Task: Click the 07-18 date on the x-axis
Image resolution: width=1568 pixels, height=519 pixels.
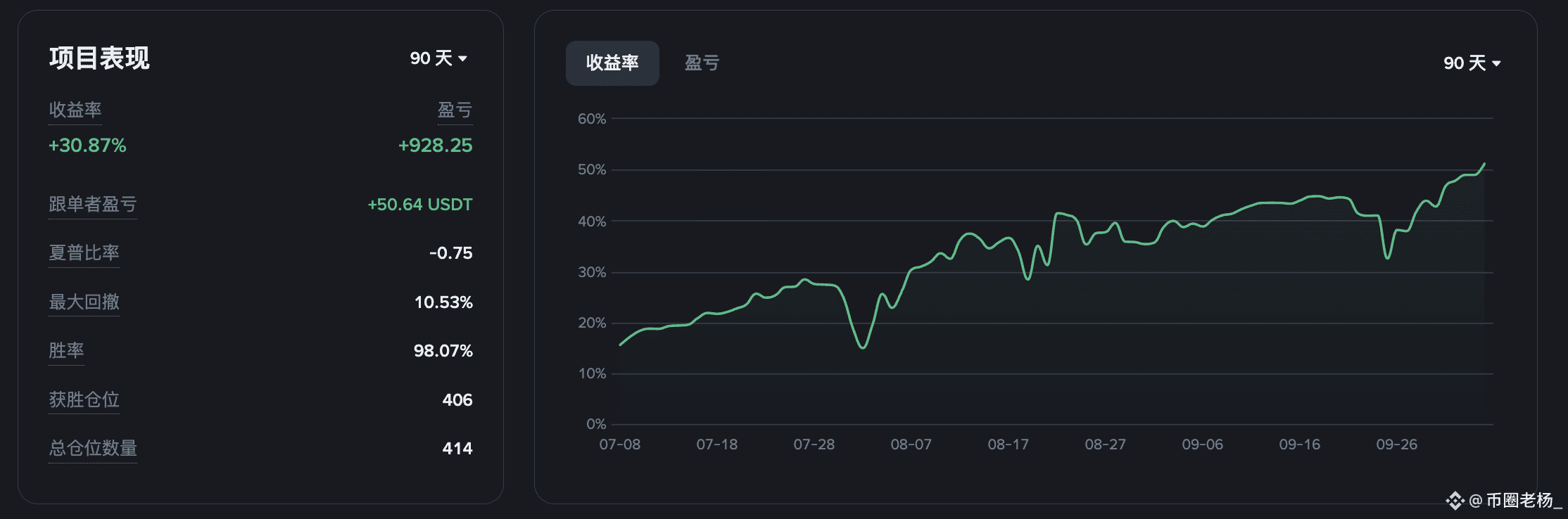Action: [x=717, y=444]
